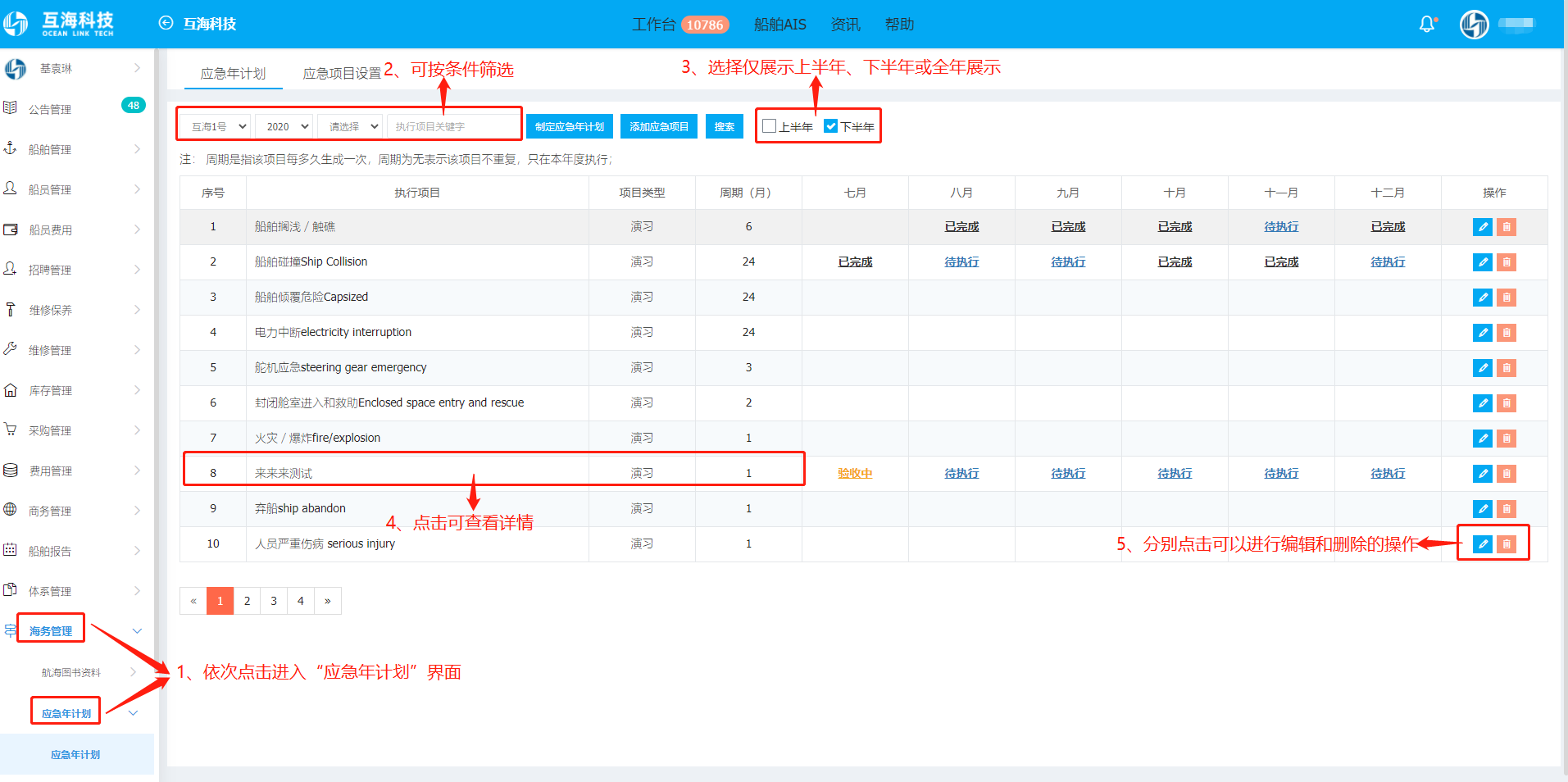Delete row 1 船舶搁浅 with trash icon
Screen dimensions: 1568x782
(1506, 227)
